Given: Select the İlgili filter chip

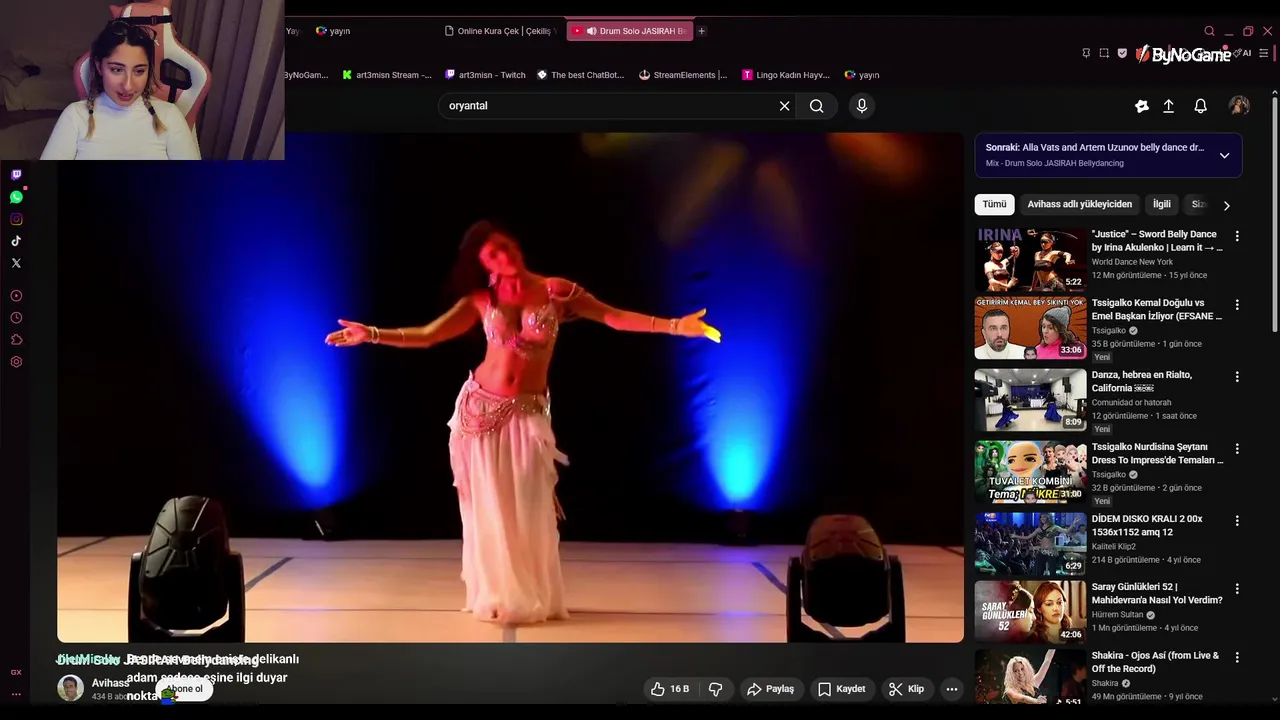Looking at the screenshot, I should [x=1161, y=204].
